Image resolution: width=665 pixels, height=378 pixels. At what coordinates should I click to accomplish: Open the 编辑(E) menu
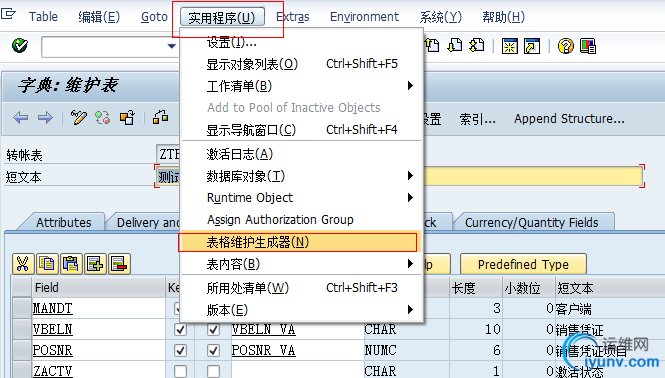click(x=99, y=17)
